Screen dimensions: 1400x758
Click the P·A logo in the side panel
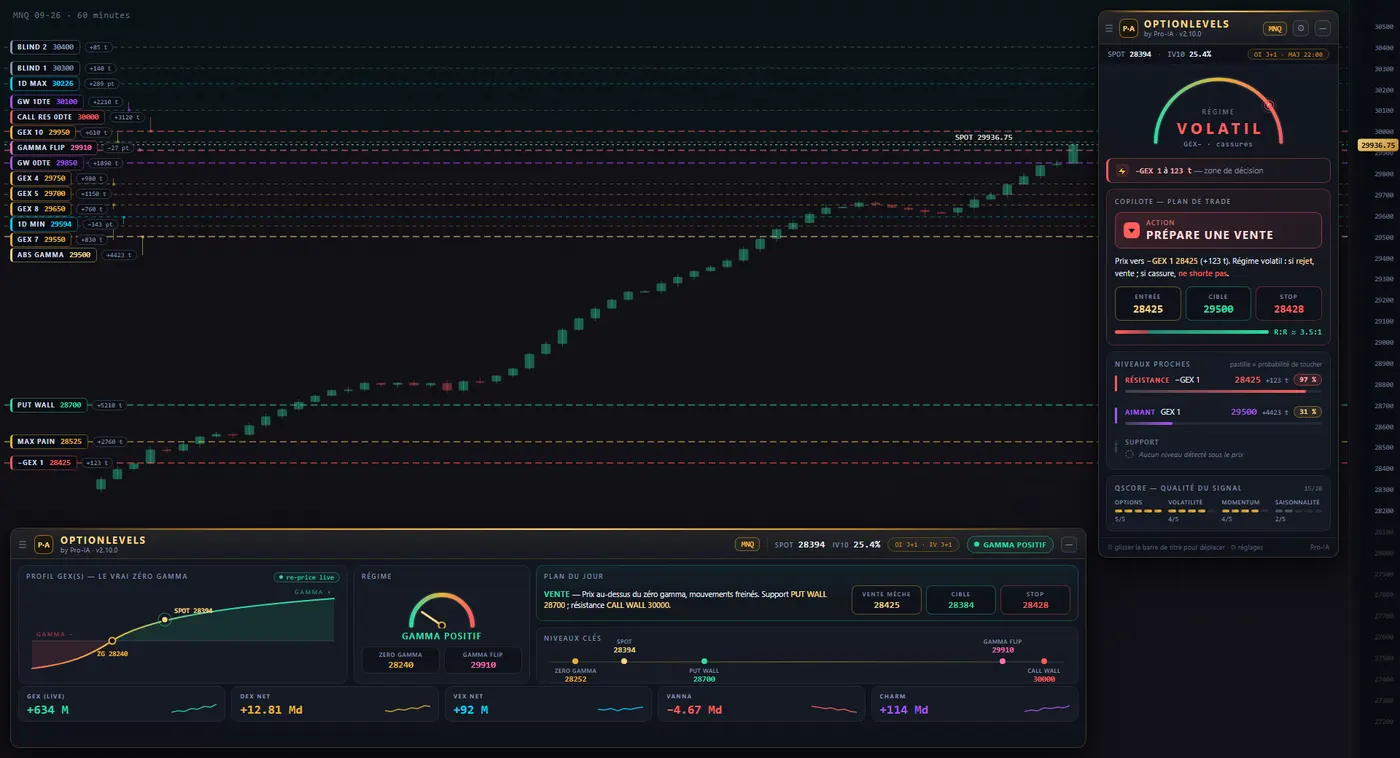point(1128,28)
